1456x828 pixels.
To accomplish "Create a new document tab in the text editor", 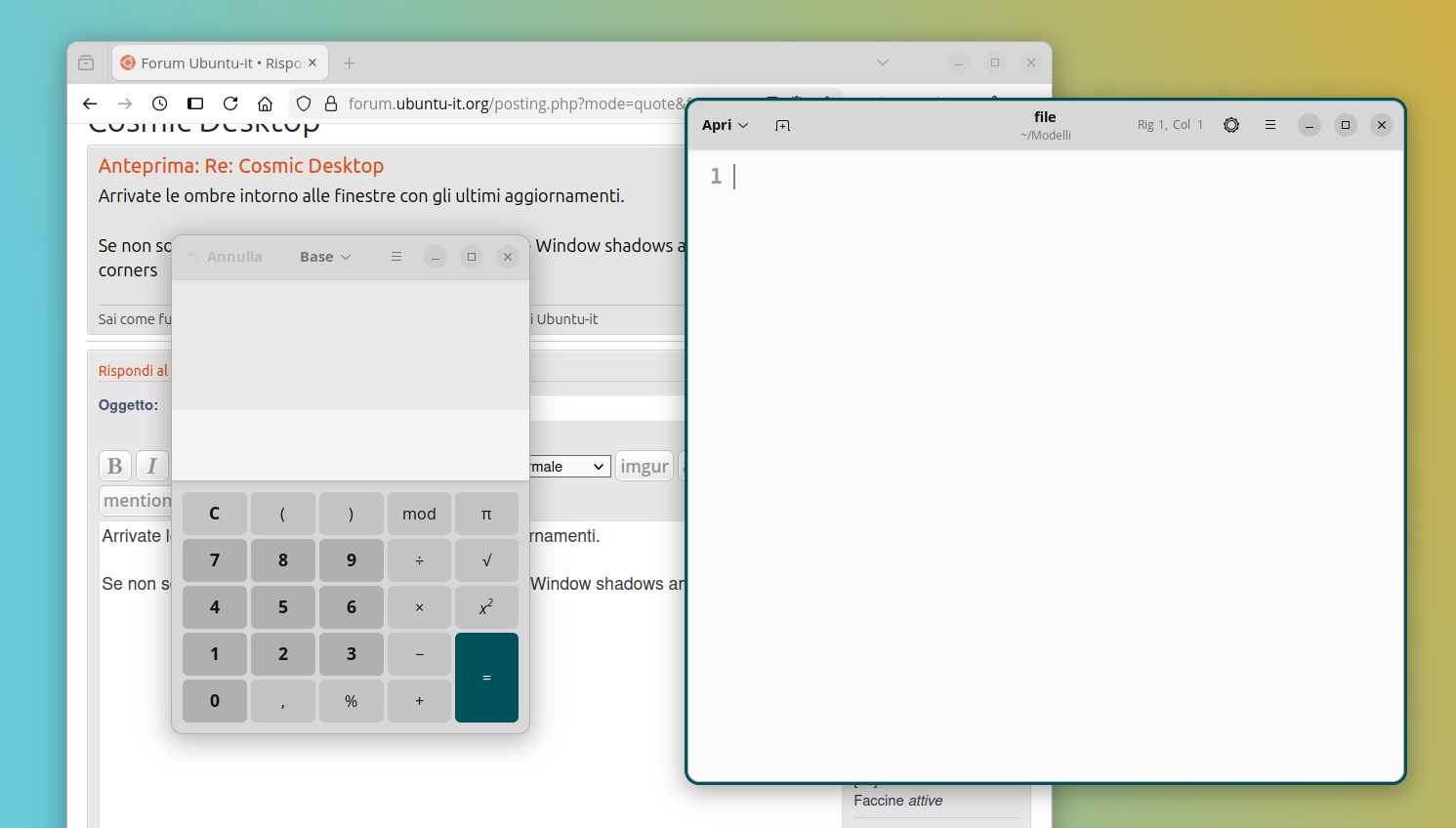I will (x=782, y=125).
